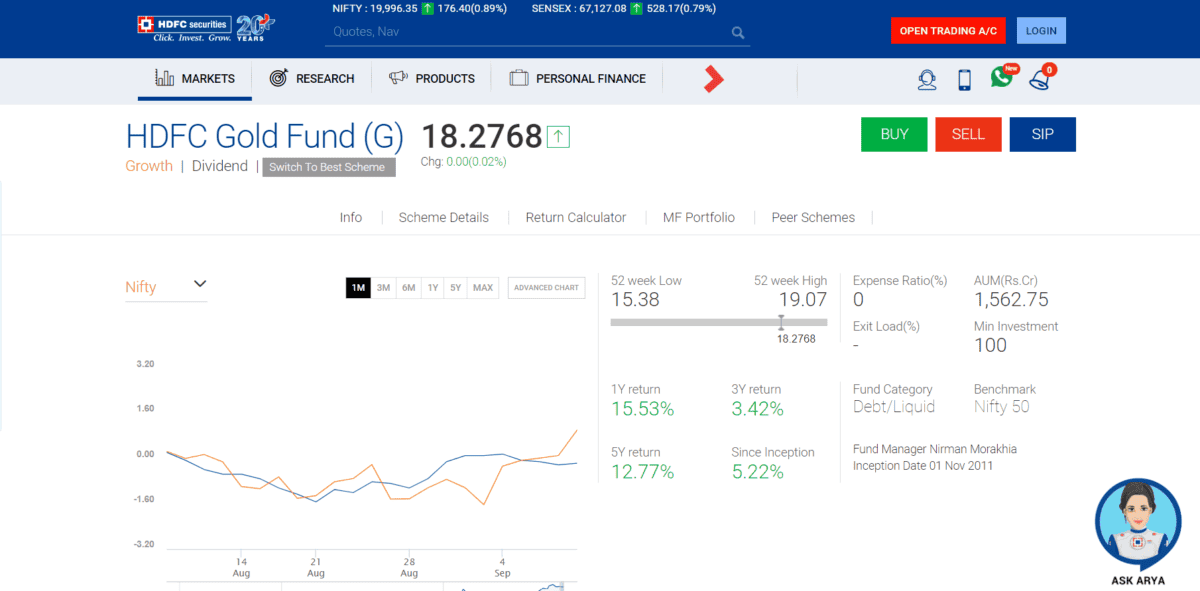
Task: Click the green BUY button
Action: tap(893, 134)
